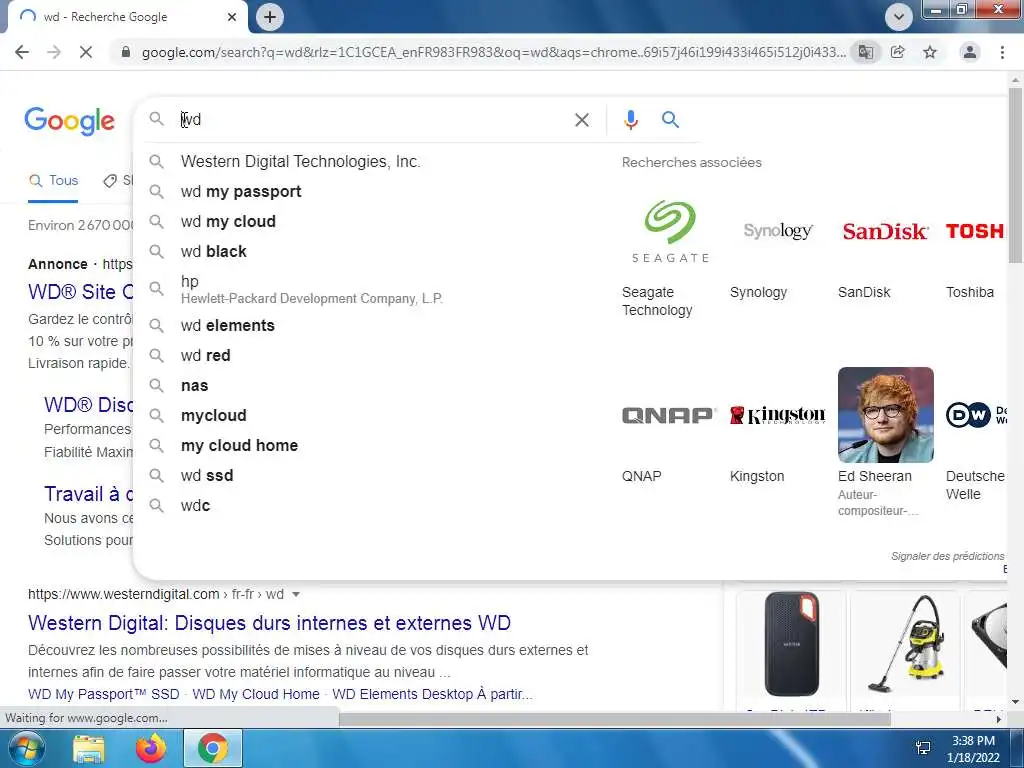
Task: Click the network tray icon
Action: 923,748
